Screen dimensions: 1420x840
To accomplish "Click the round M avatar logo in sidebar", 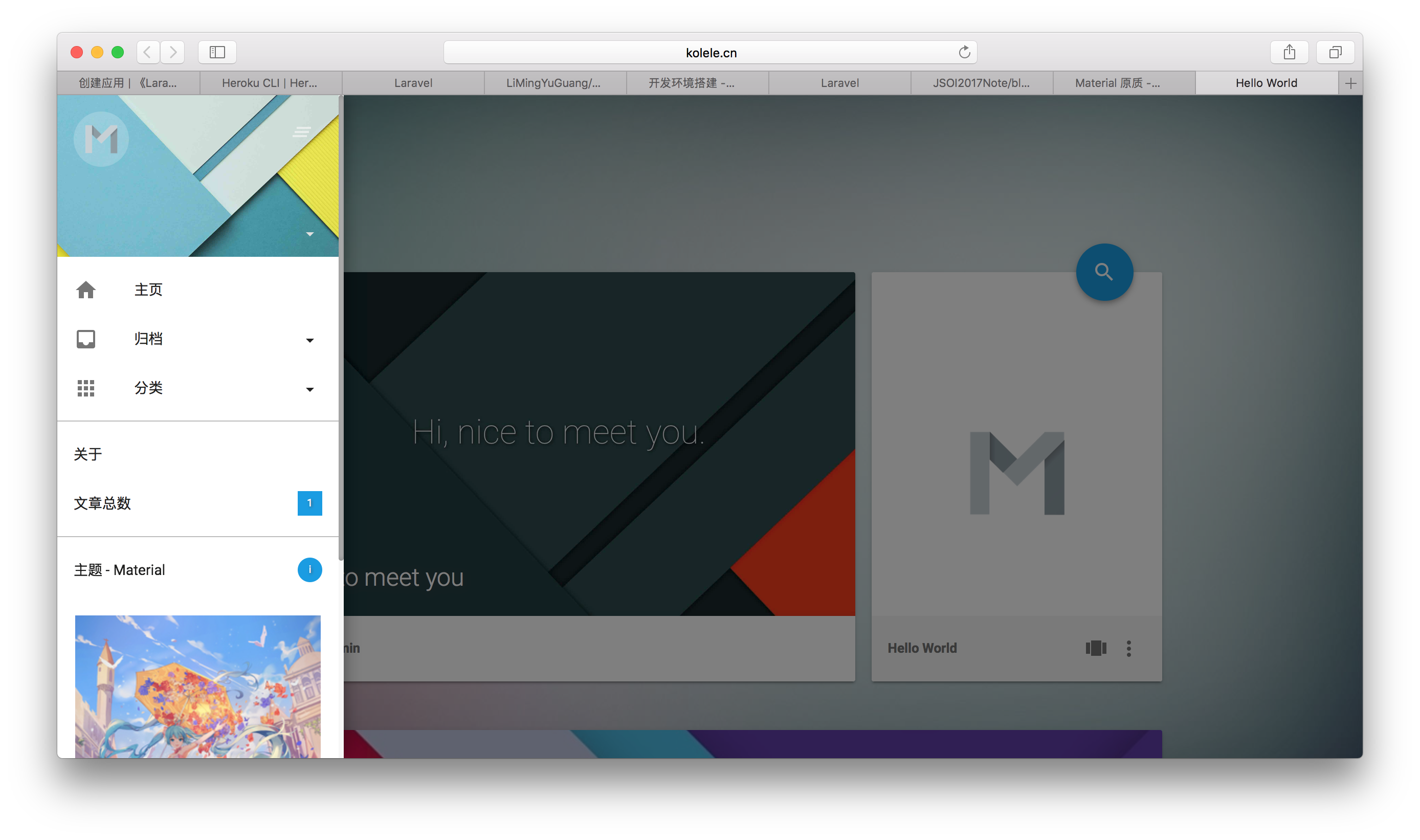I will [101, 139].
